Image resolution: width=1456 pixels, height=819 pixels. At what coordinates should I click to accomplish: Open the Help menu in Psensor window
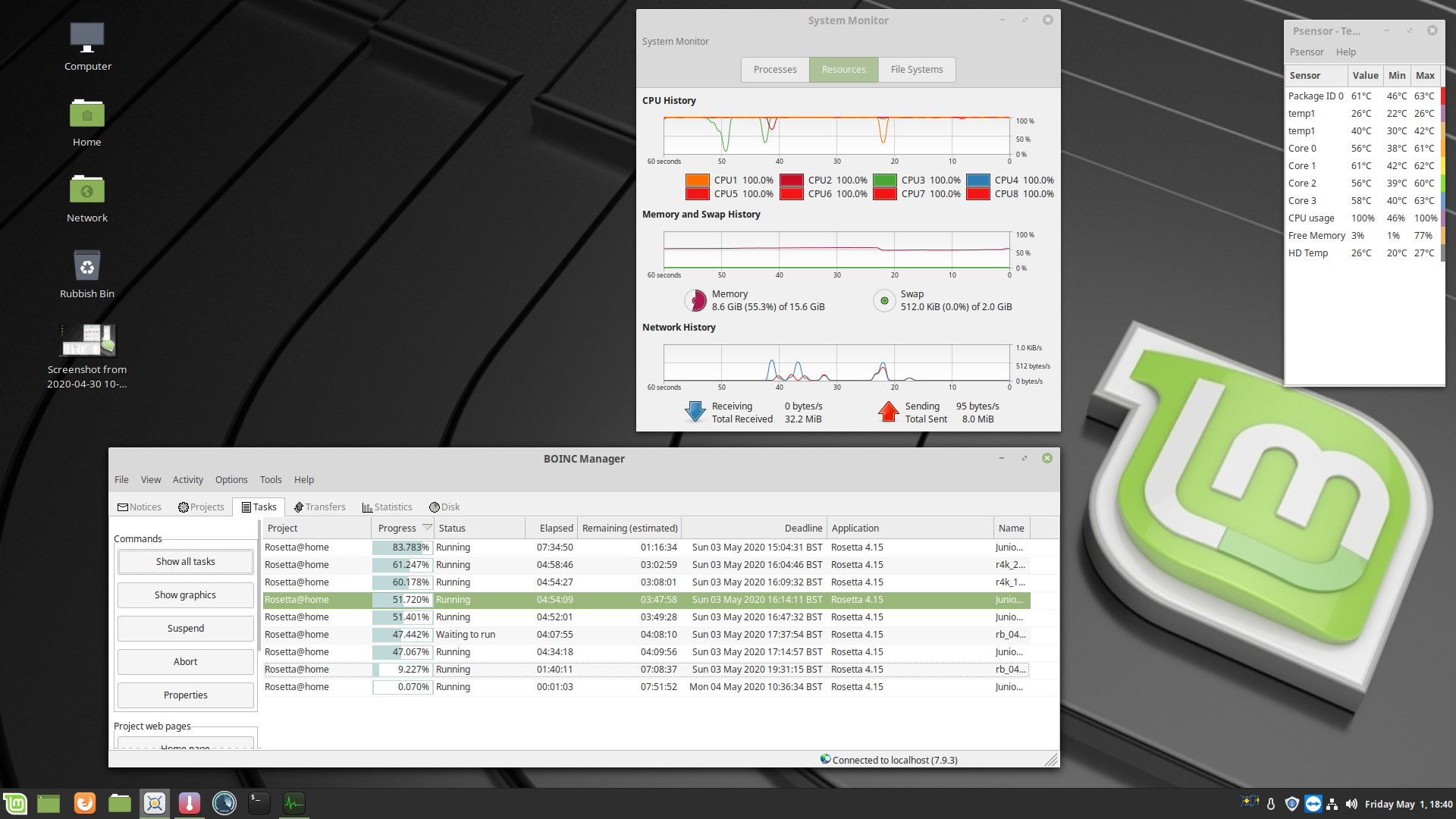1346,52
